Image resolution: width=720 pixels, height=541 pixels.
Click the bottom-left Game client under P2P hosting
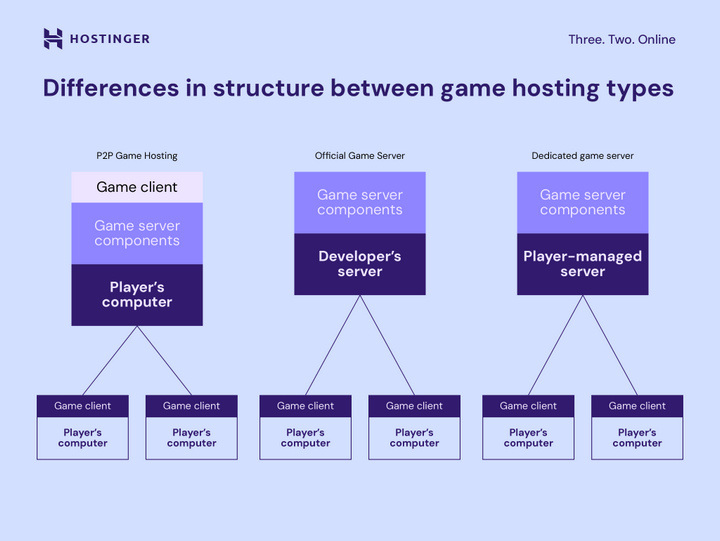(x=83, y=406)
